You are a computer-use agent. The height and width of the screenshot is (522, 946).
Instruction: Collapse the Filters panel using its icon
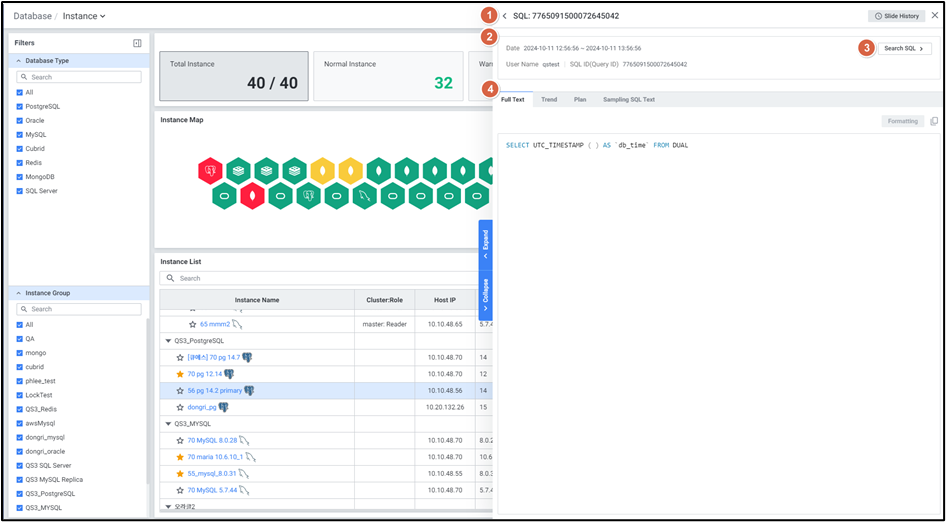pyautogui.click(x=137, y=43)
